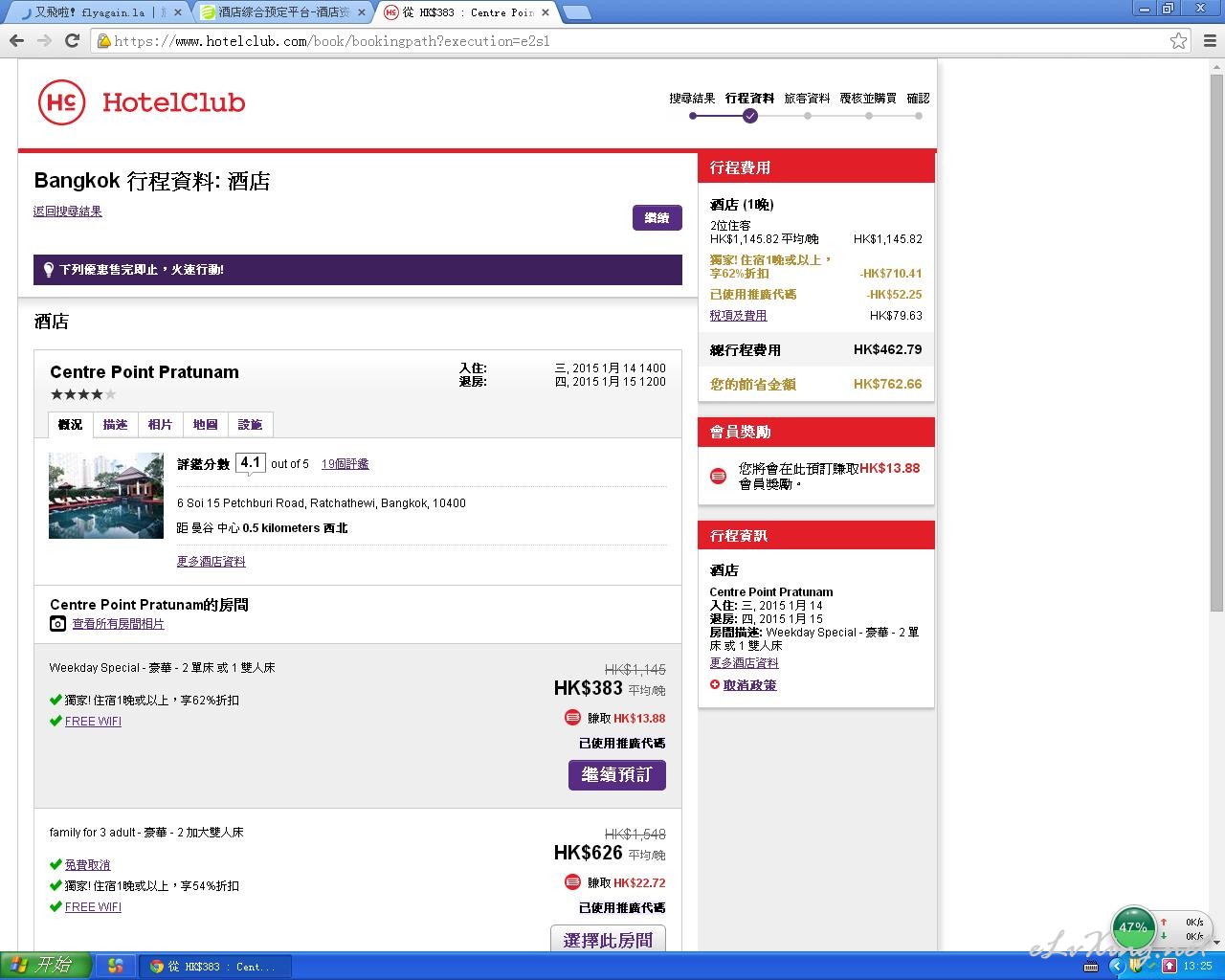The image size is (1225, 980).
Task: Open the 相片 hotel tab
Action: click(160, 425)
